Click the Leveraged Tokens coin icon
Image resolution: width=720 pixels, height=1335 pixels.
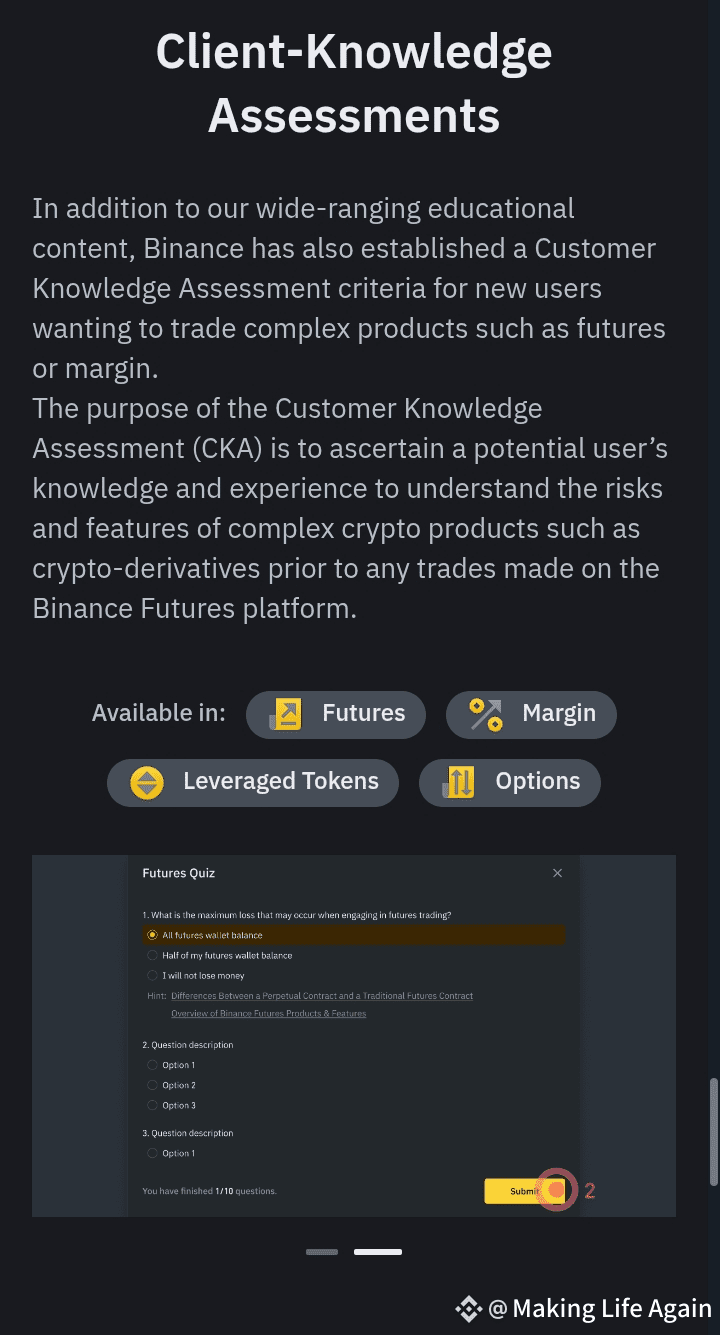[x=147, y=782]
